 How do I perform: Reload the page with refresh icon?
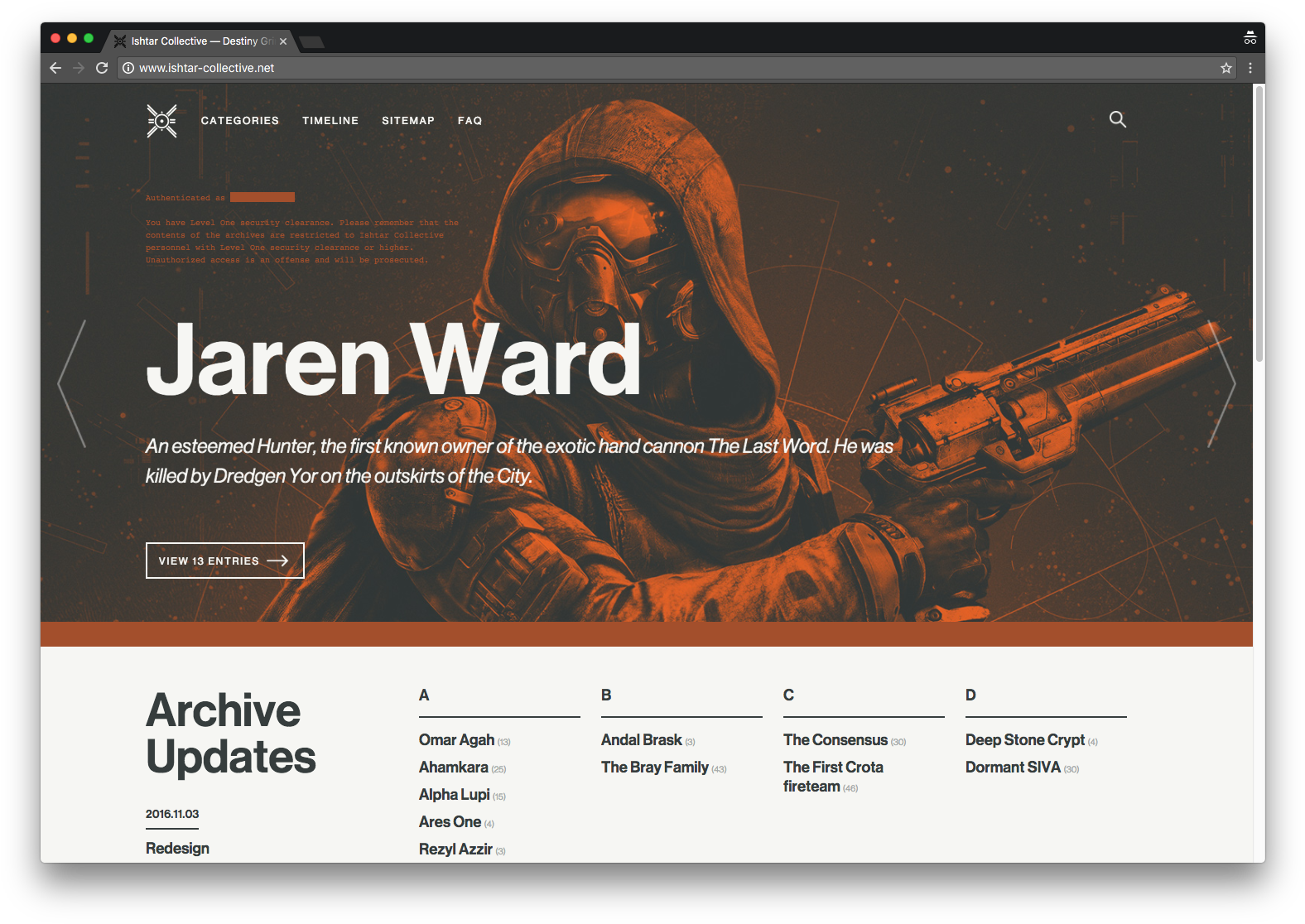point(102,68)
